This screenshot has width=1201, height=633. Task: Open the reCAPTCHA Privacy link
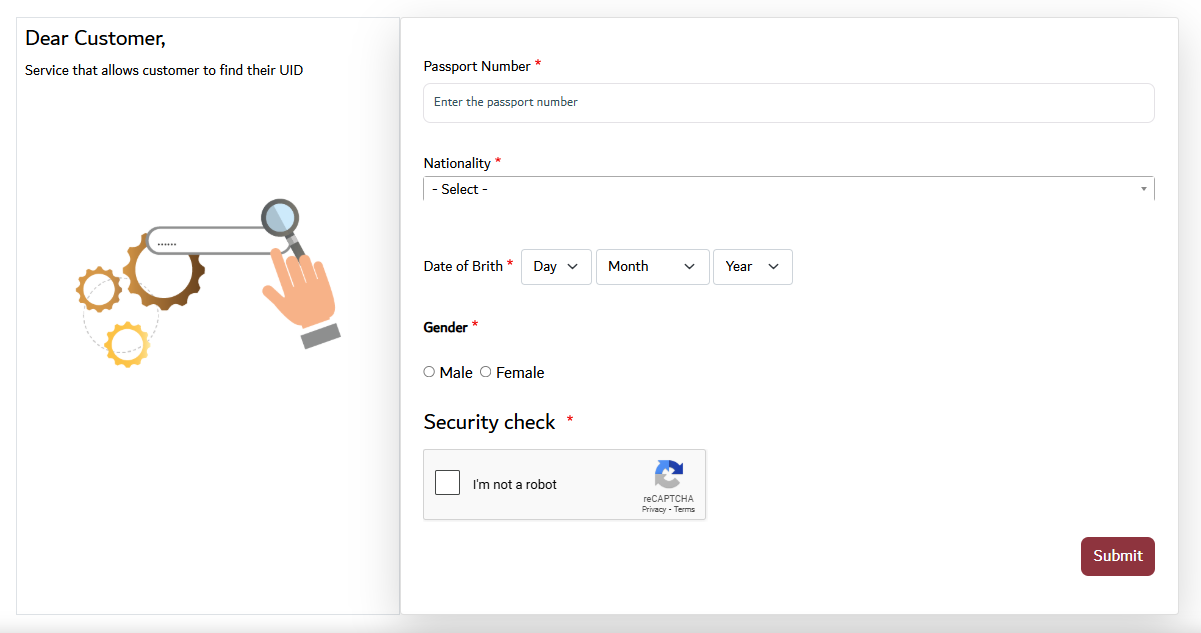click(x=654, y=510)
